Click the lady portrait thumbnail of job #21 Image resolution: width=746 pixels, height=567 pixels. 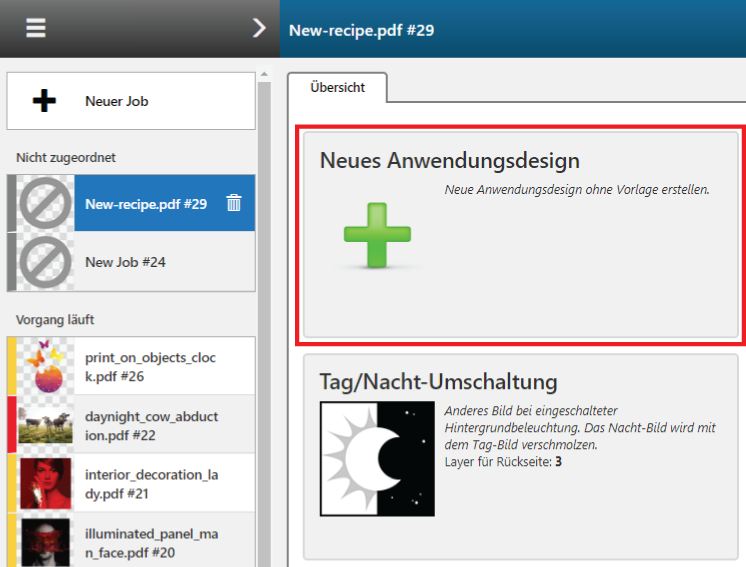[44, 484]
